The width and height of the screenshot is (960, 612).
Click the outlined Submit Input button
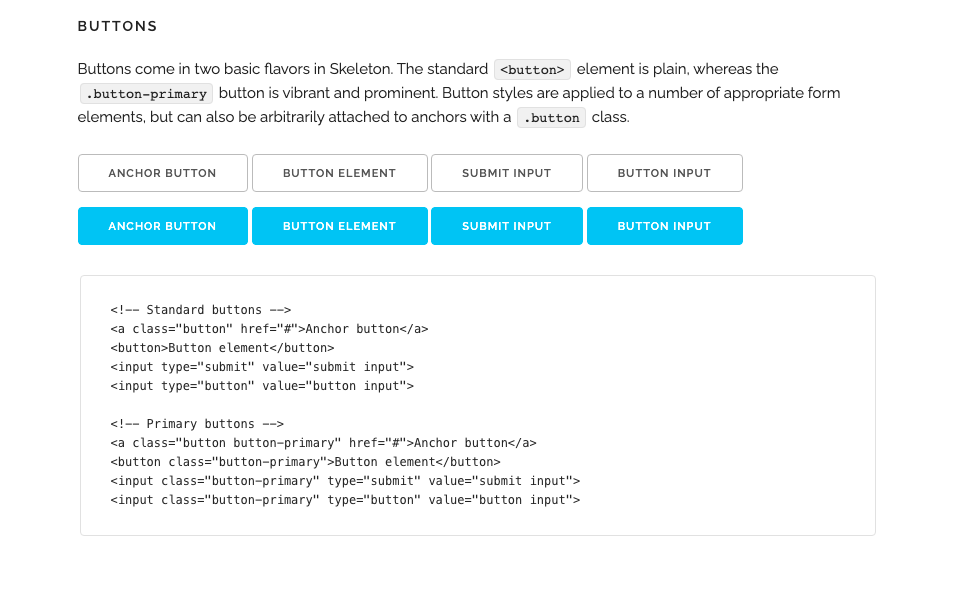point(507,173)
